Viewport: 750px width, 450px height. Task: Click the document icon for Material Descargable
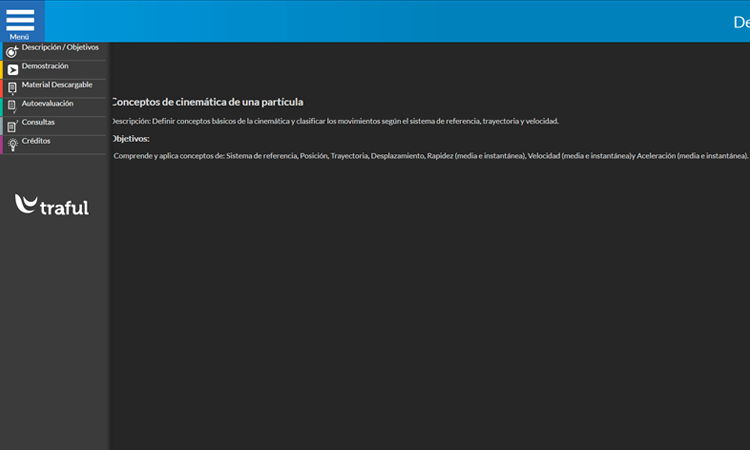click(x=12, y=88)
